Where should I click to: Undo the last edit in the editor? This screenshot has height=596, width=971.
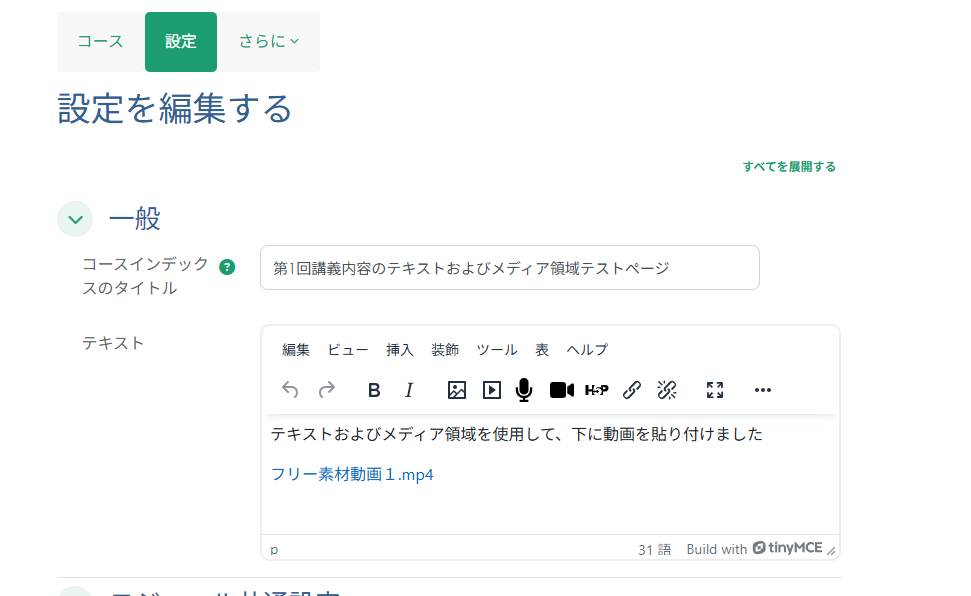290,390
